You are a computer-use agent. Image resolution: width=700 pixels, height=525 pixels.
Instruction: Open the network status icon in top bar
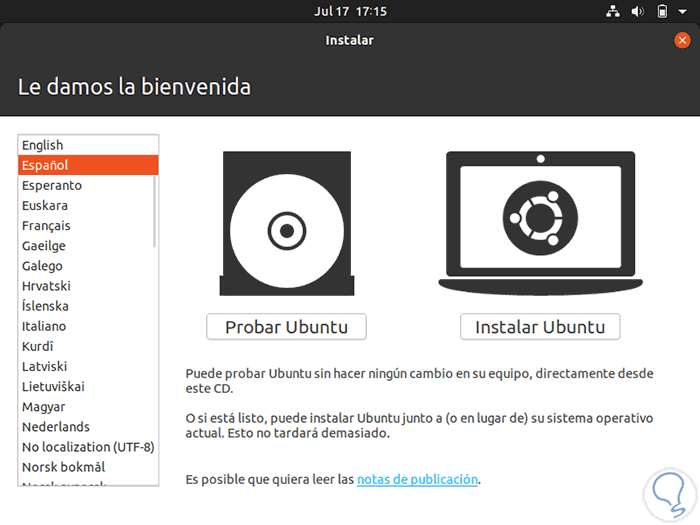613,11
